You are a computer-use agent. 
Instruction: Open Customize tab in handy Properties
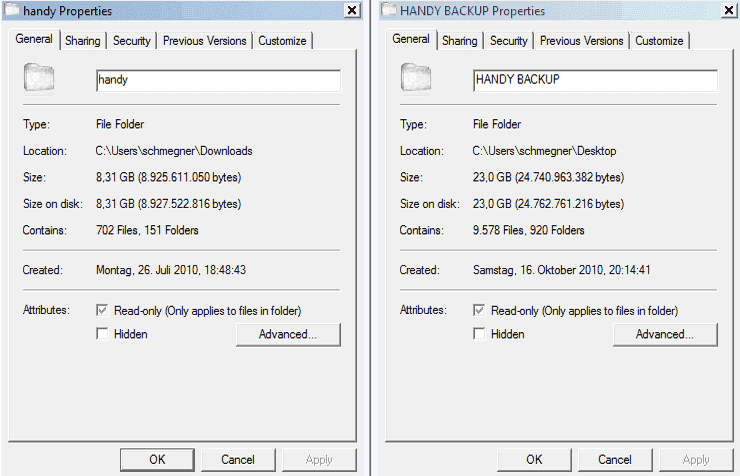pyautogui.click(x=282, y=41)
